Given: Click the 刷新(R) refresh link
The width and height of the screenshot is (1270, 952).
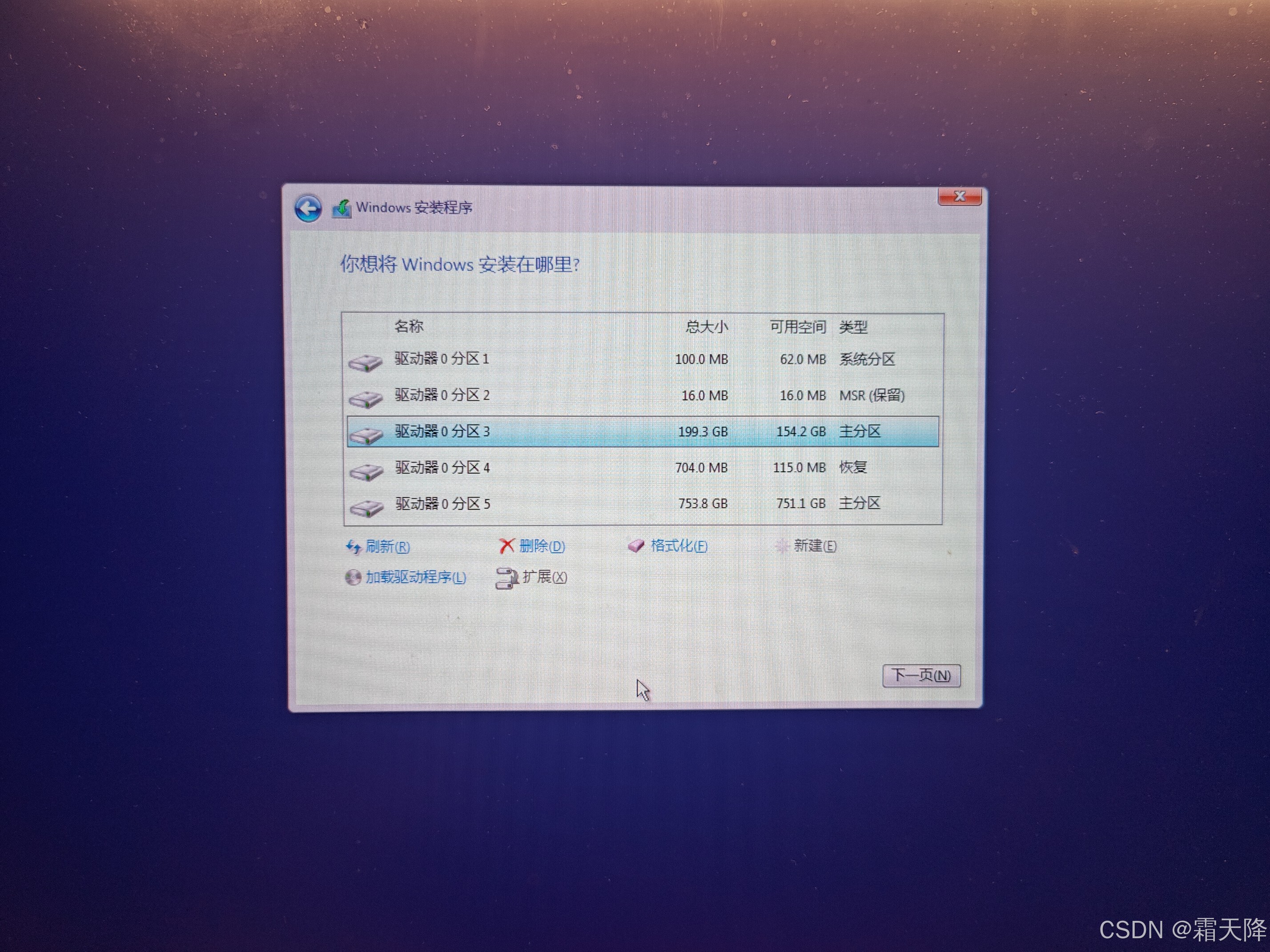Looking at the screenshot, I should click(x=388, y=546).
